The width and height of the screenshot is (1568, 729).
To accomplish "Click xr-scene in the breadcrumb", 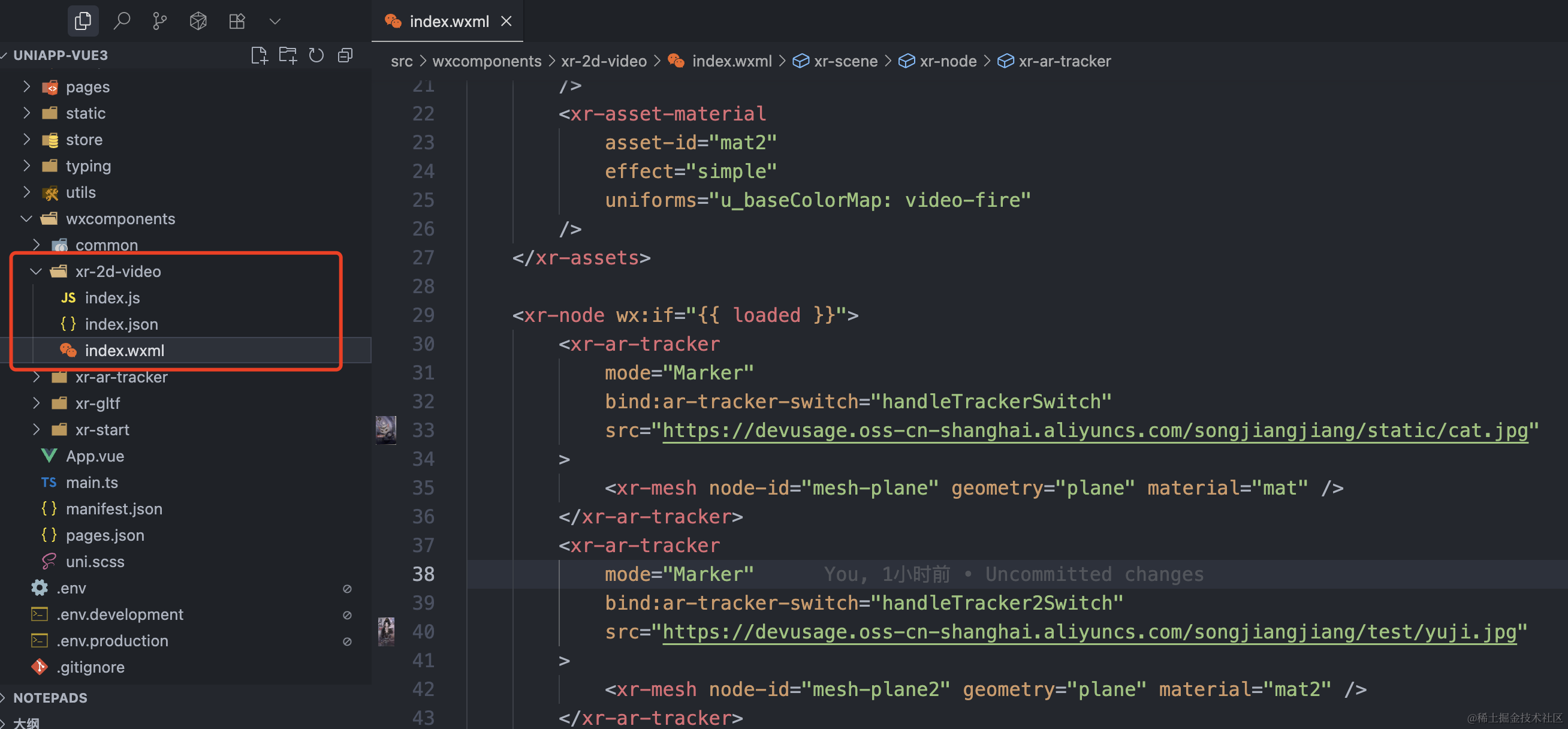I will click(x=846, y=61).
